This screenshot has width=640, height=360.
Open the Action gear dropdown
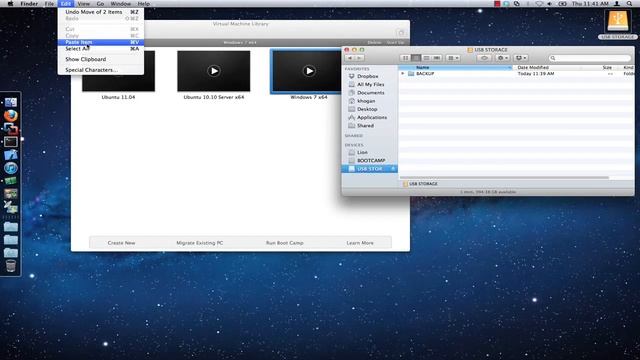502,58
